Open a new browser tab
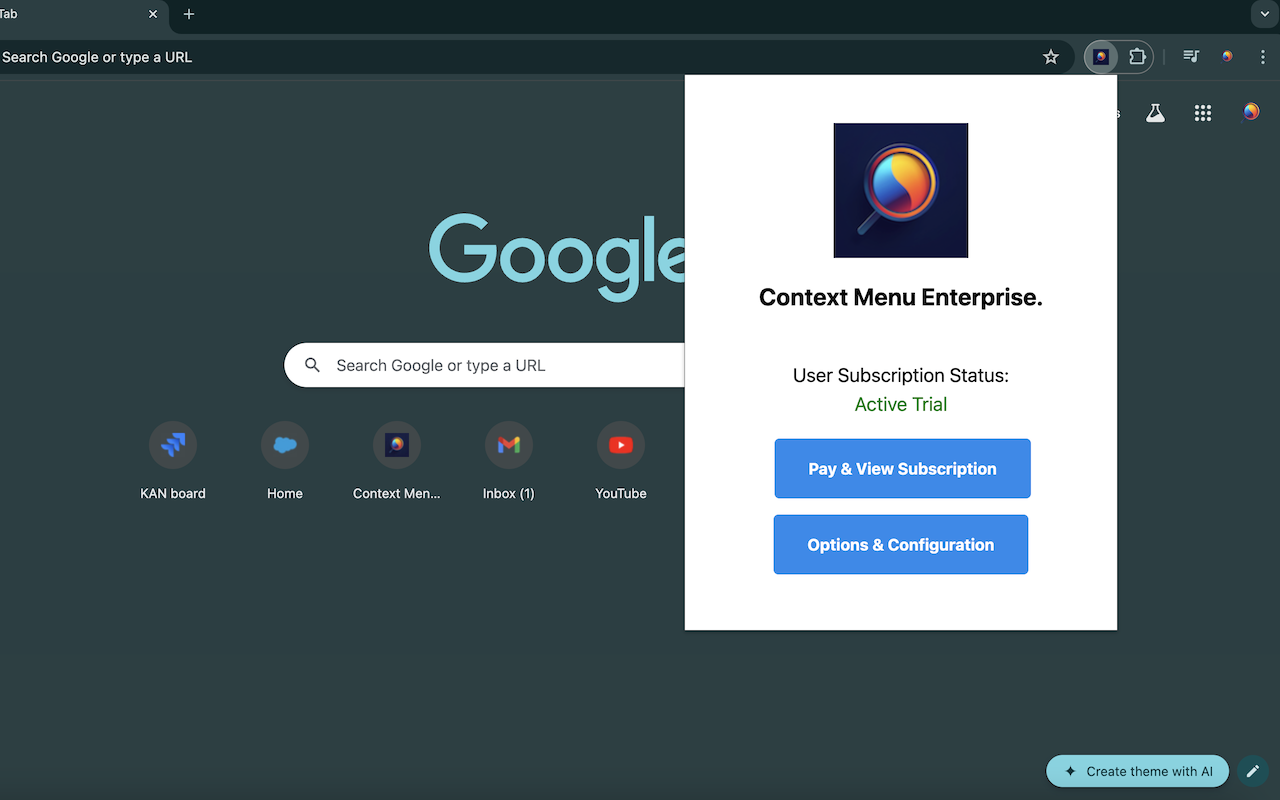 pos(189,15)
